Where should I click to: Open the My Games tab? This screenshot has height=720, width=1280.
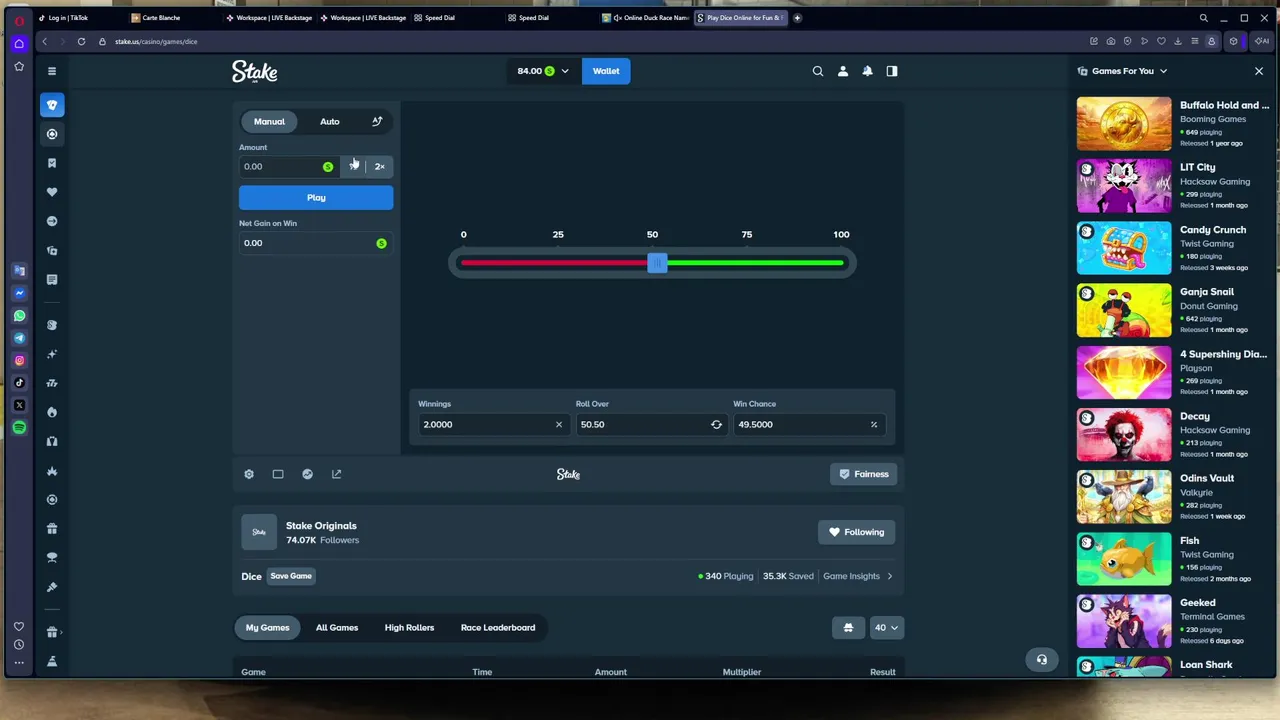(267, 628)
